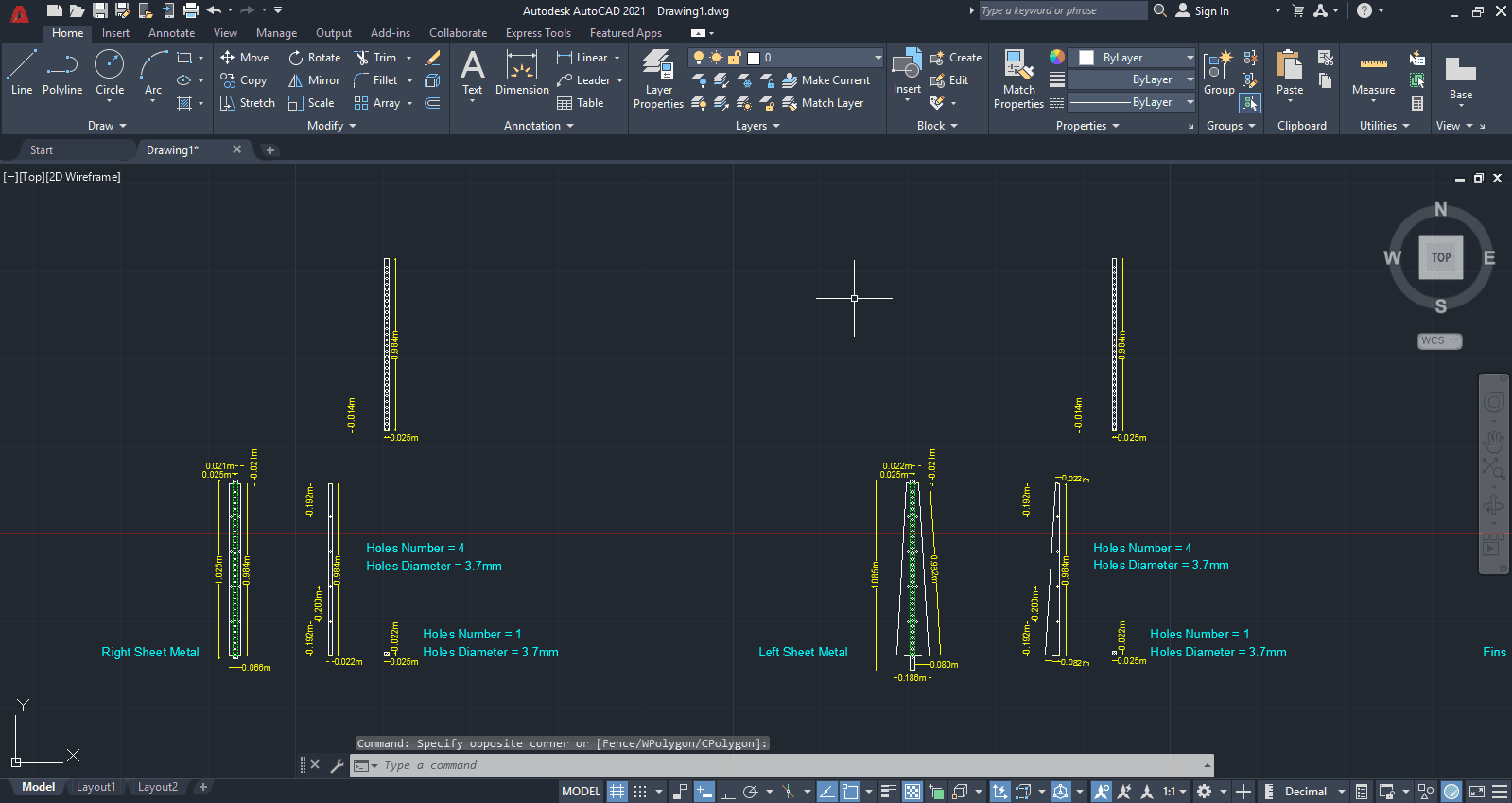This screenshot has height=803, width=1512.
Task: Click the Fillet tool
Action: click(x=375, y=80)
